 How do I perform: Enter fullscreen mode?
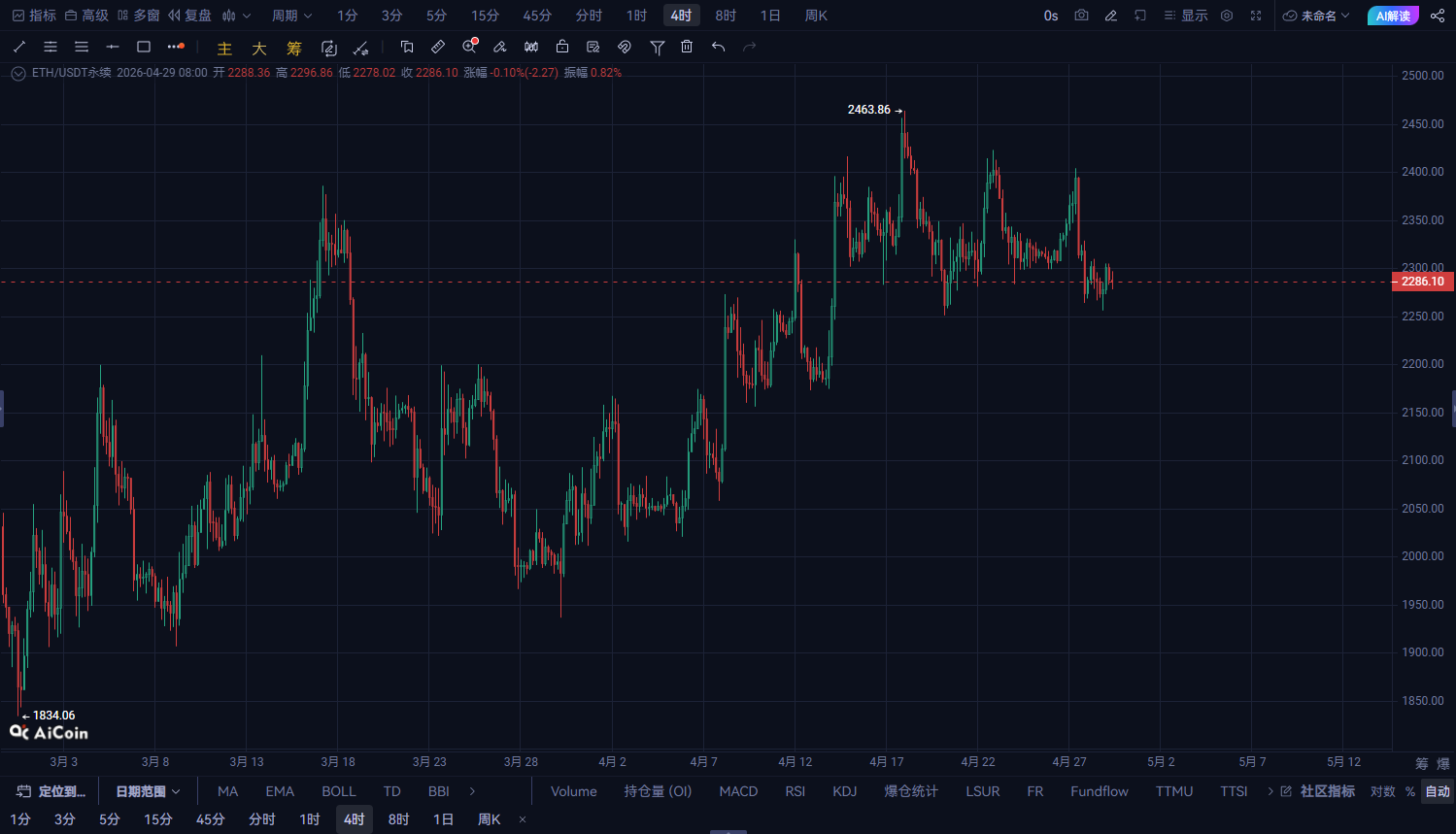1256,16
